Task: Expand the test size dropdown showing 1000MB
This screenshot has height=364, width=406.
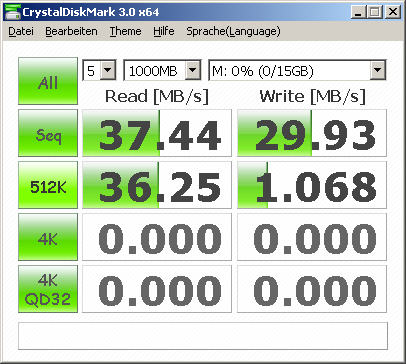Action: (x=193, y=70)
